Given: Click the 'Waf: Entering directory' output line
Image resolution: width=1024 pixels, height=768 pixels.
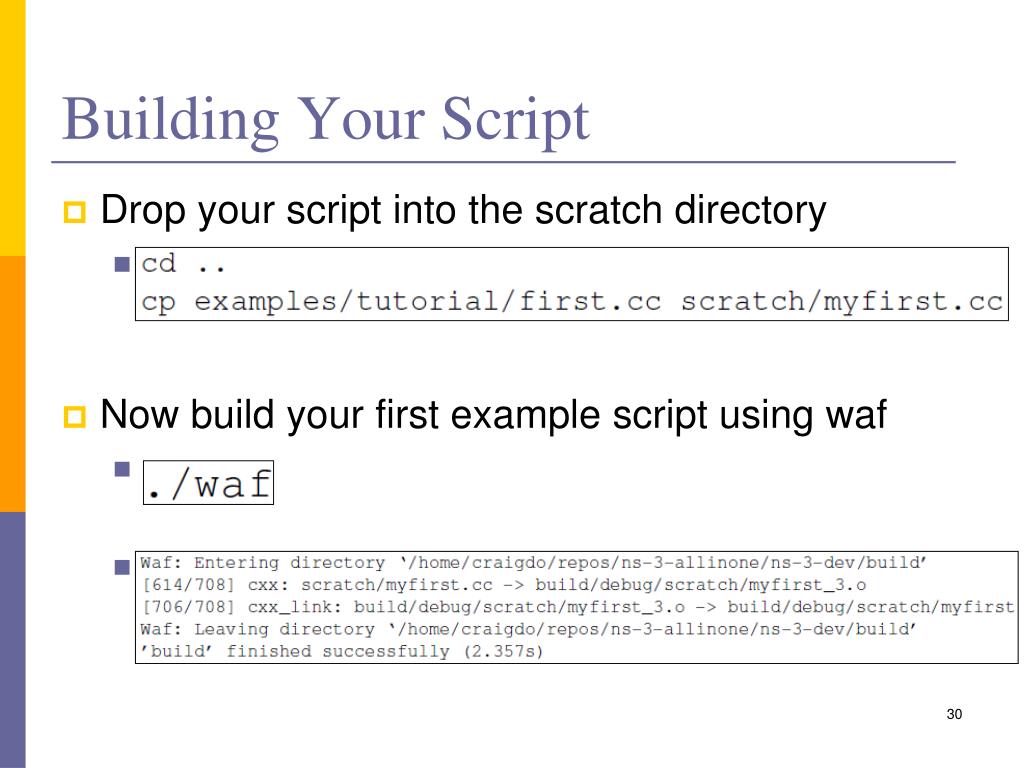Looking at the screenshot, I should pos(534,563).
